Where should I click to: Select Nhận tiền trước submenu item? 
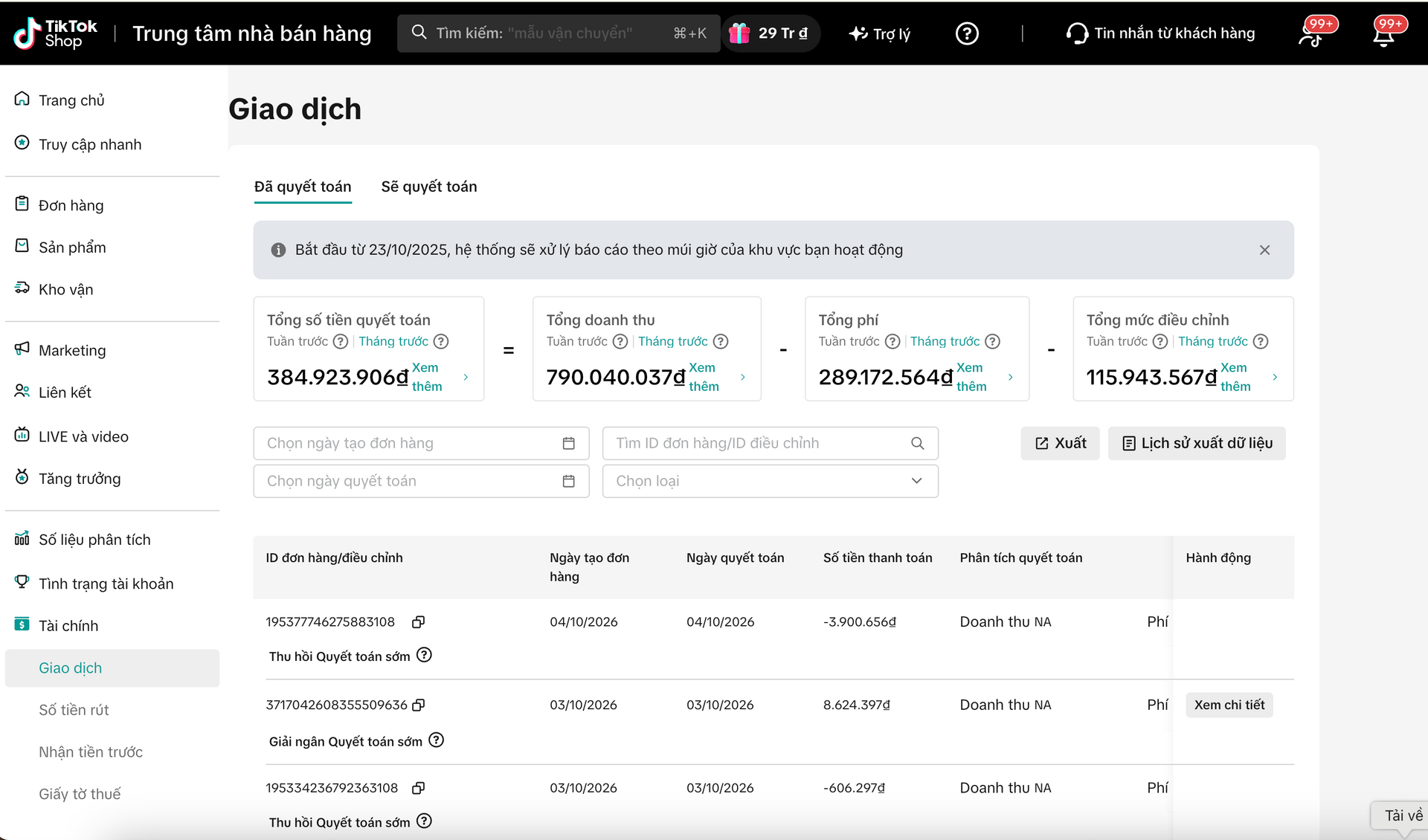(x=91, y=752)
